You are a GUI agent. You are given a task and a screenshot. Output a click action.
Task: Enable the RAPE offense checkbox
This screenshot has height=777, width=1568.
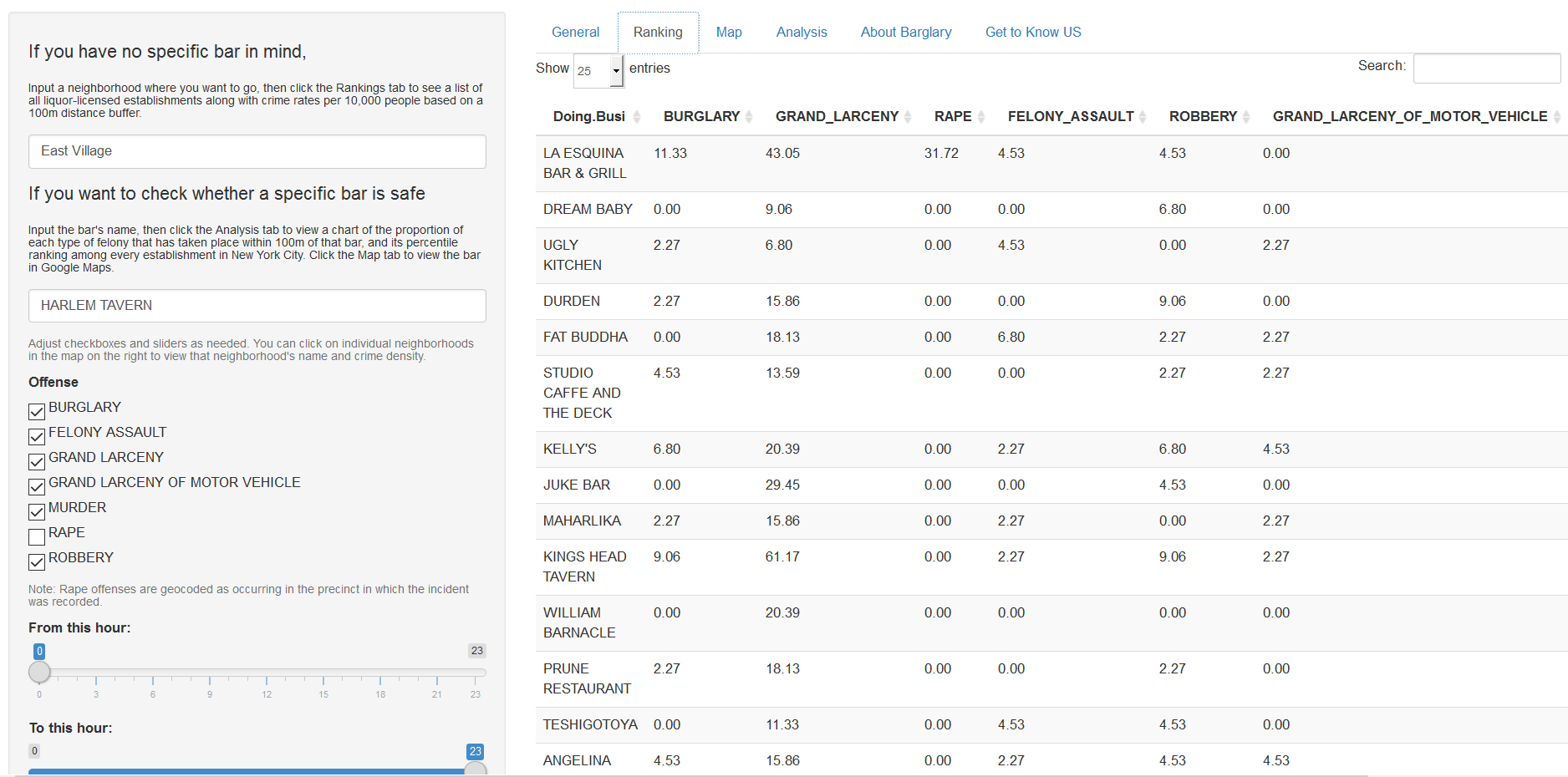pyautogui.click(x=37, y=536)
